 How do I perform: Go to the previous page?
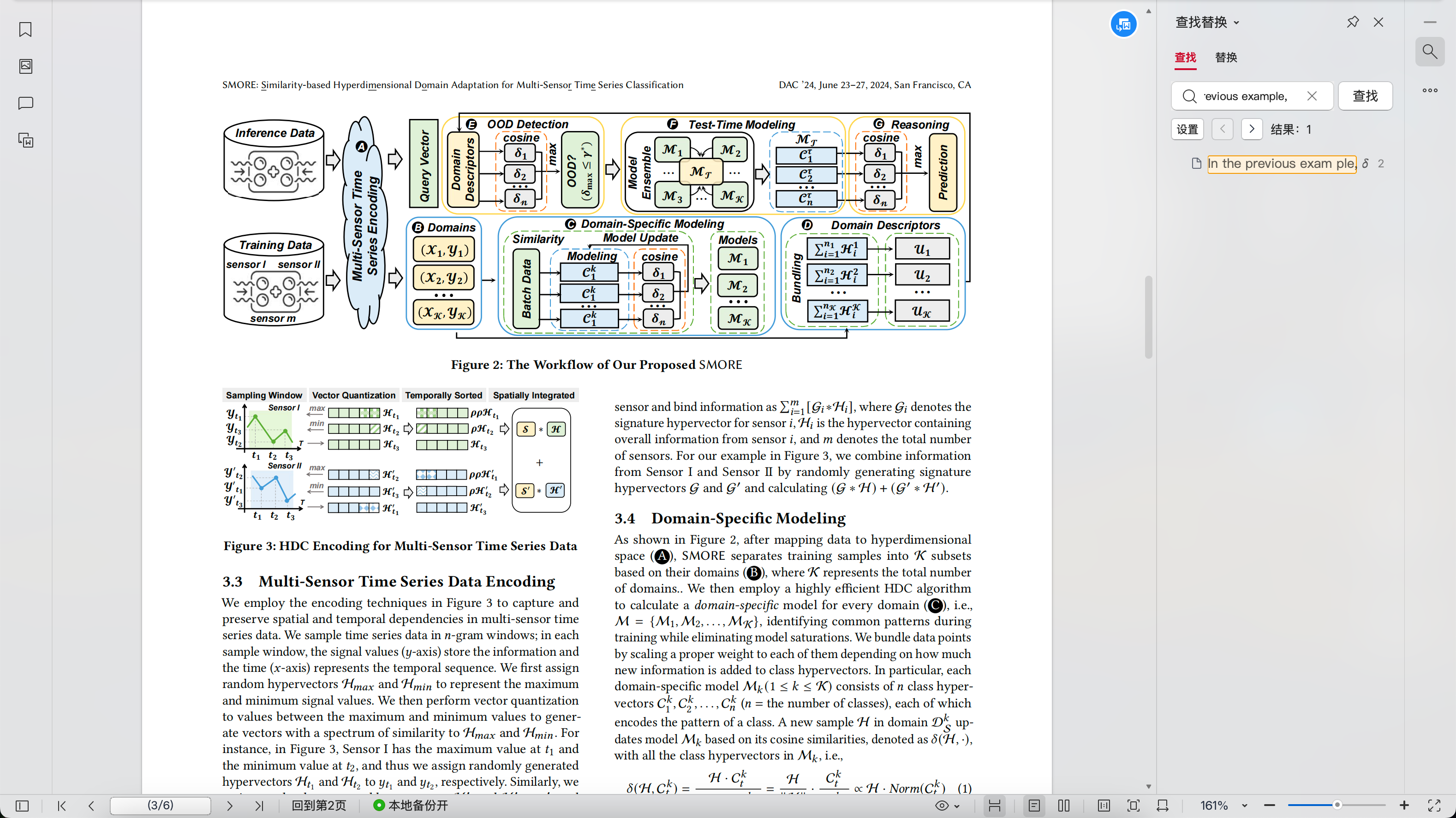(x=91, y=806)
